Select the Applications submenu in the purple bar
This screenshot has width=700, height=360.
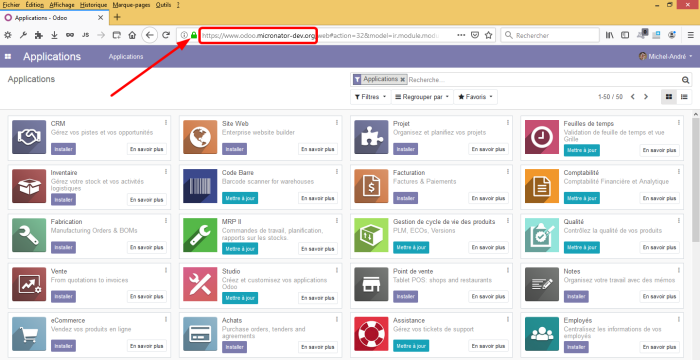[x=126, y=57]
